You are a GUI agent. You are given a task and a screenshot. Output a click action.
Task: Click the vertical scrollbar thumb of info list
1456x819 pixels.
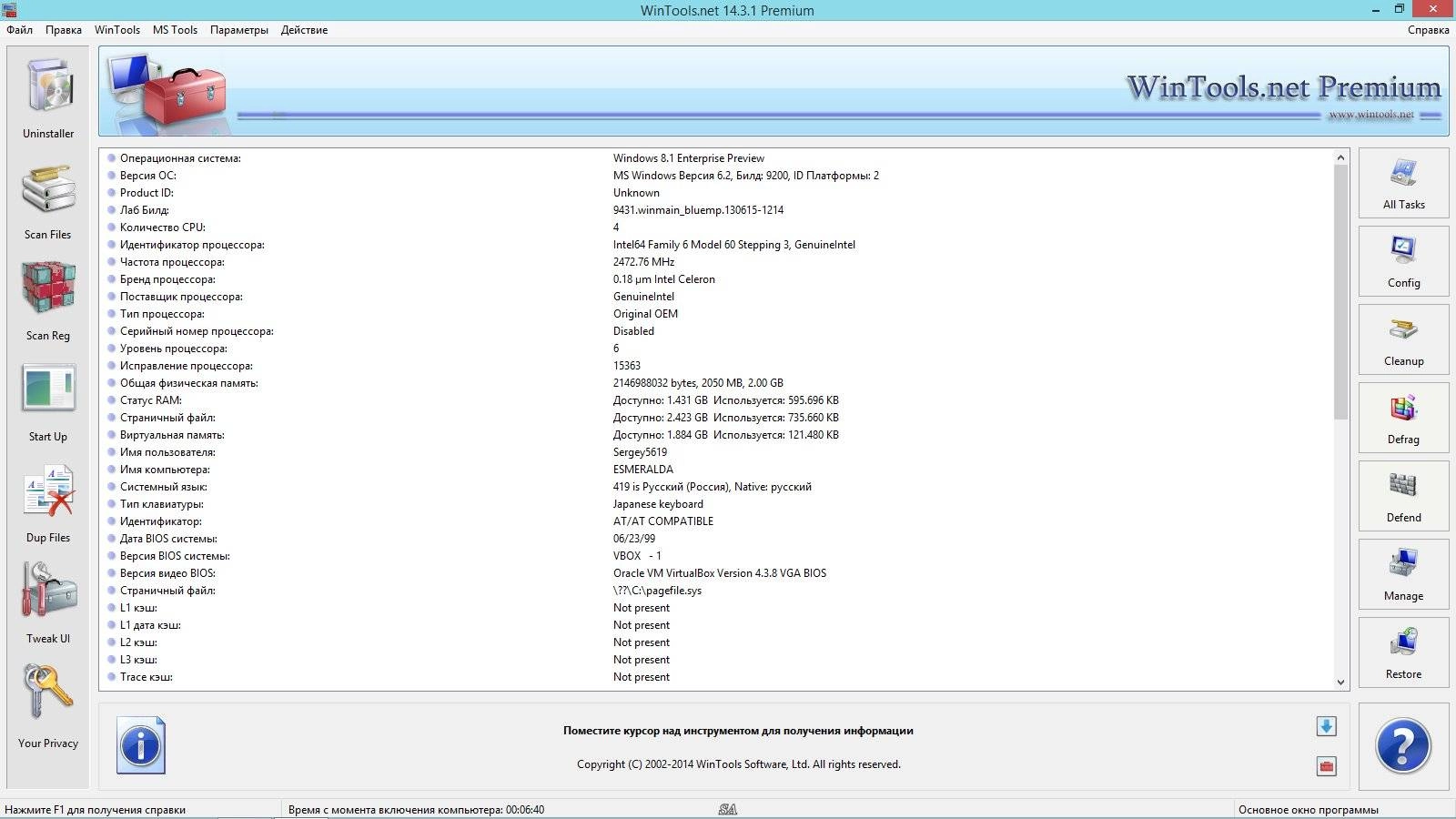tap(1340, 292)
